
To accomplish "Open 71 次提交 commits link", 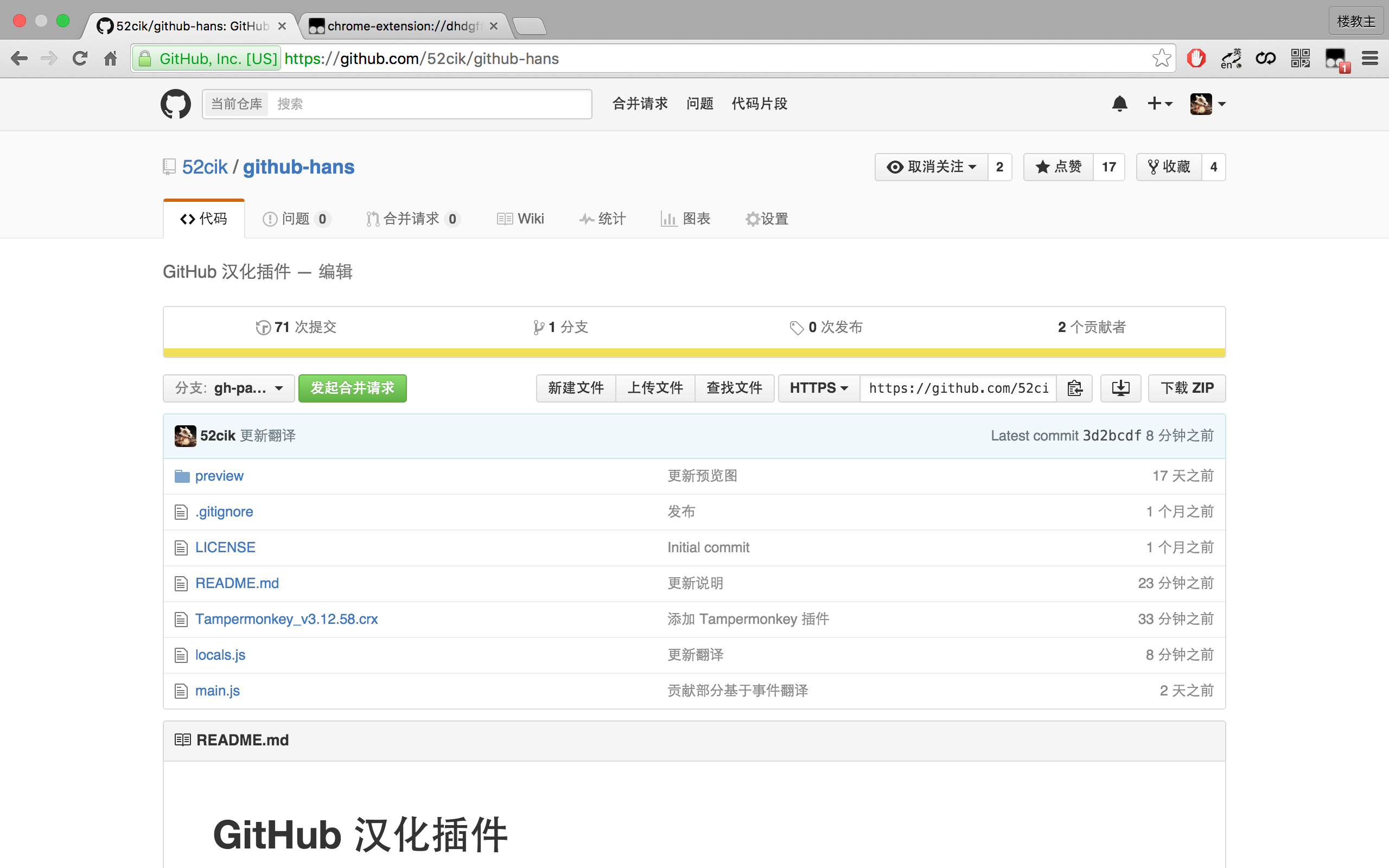I will [x=296, y=327].
